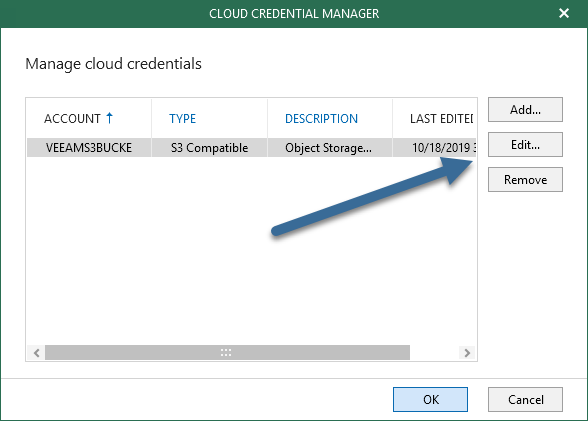Image resolution: width=588 pixels, height=421 pixels.
Task: Sort by the DESCRIPTION column header
Action: click(321, 118)
